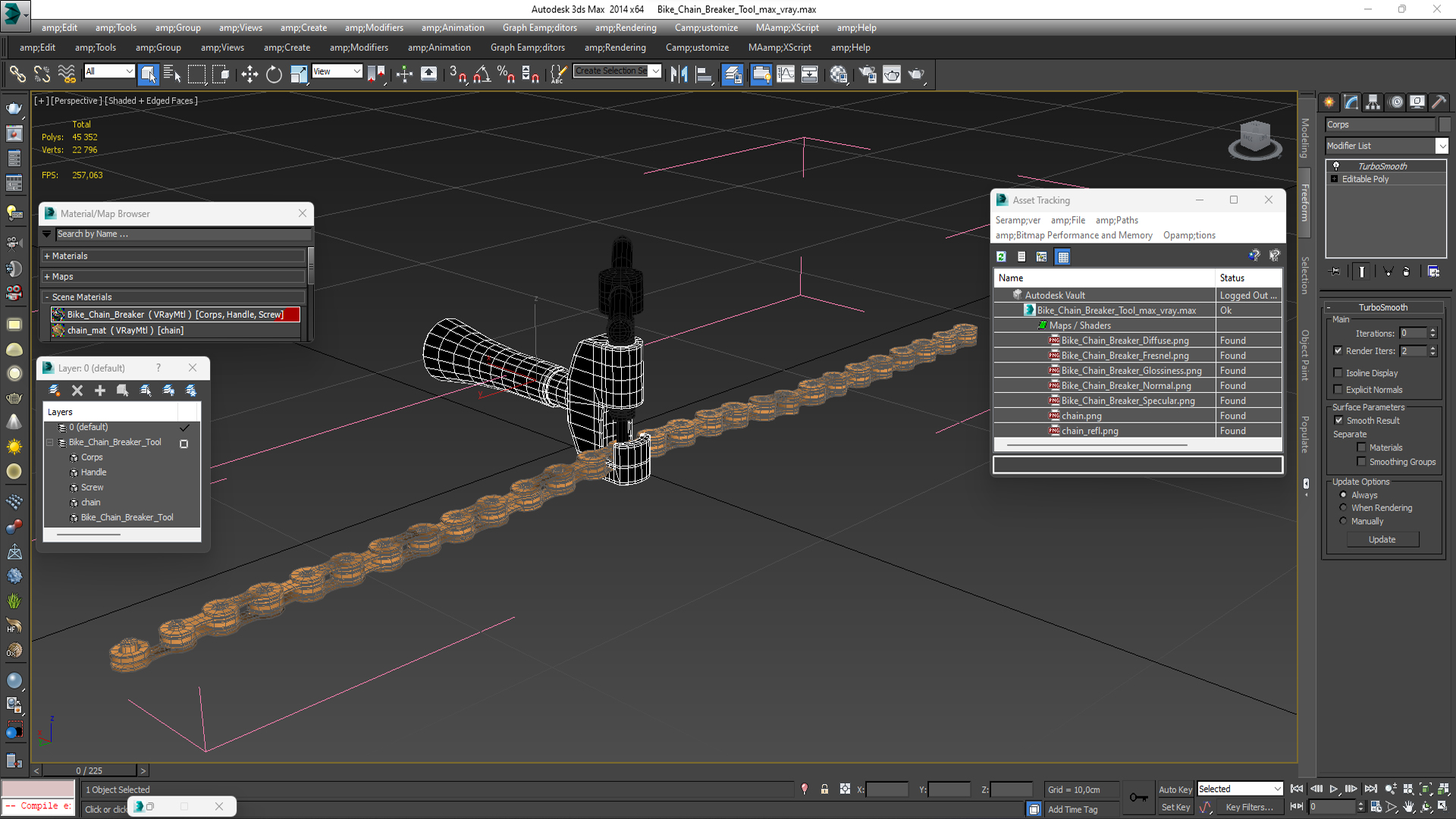The height and width of the screenshot is (819, 1456).
Task: Open the Hierarchy command panel tab
Action: 1373,102
